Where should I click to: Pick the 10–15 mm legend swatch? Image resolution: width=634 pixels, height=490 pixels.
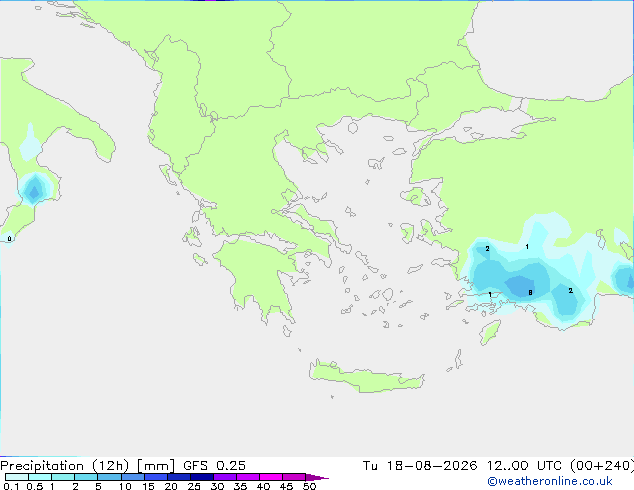coord(132,477)
